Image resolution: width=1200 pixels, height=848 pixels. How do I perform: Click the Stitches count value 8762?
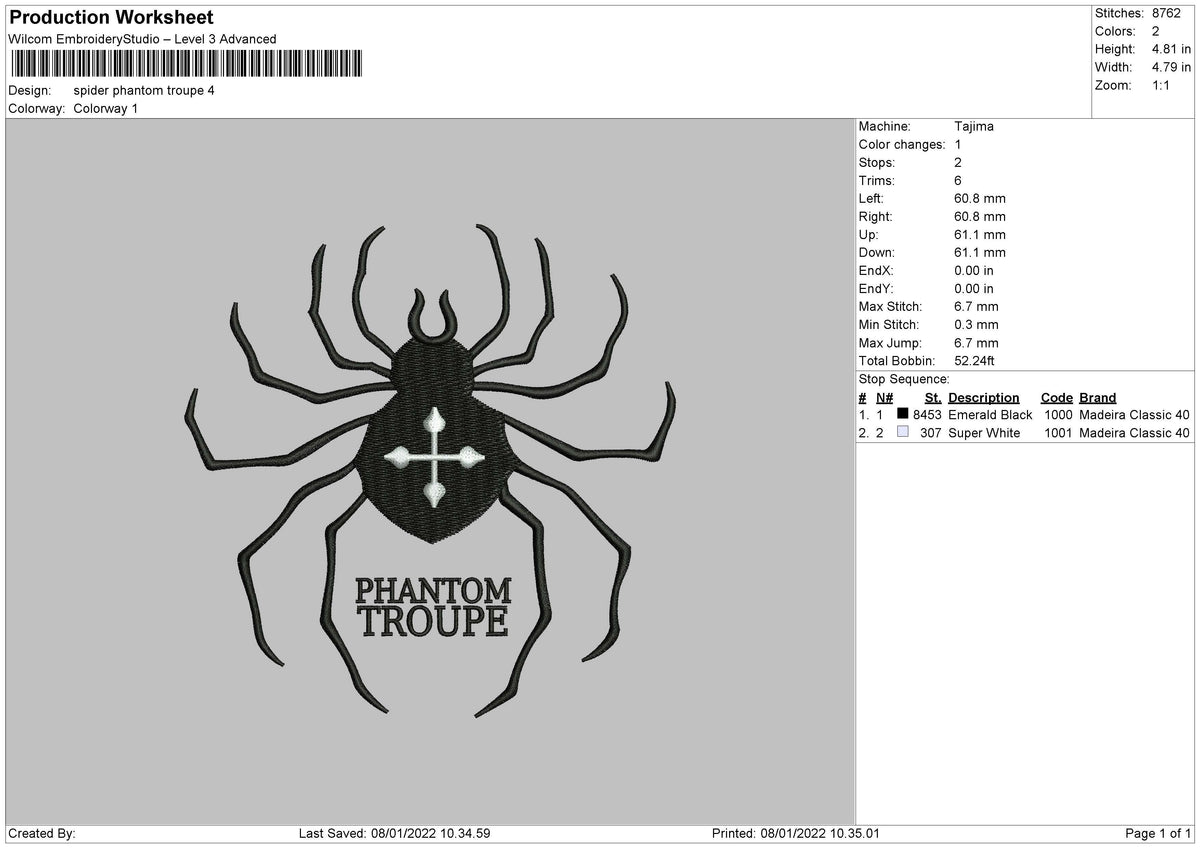click(1163, 14)
